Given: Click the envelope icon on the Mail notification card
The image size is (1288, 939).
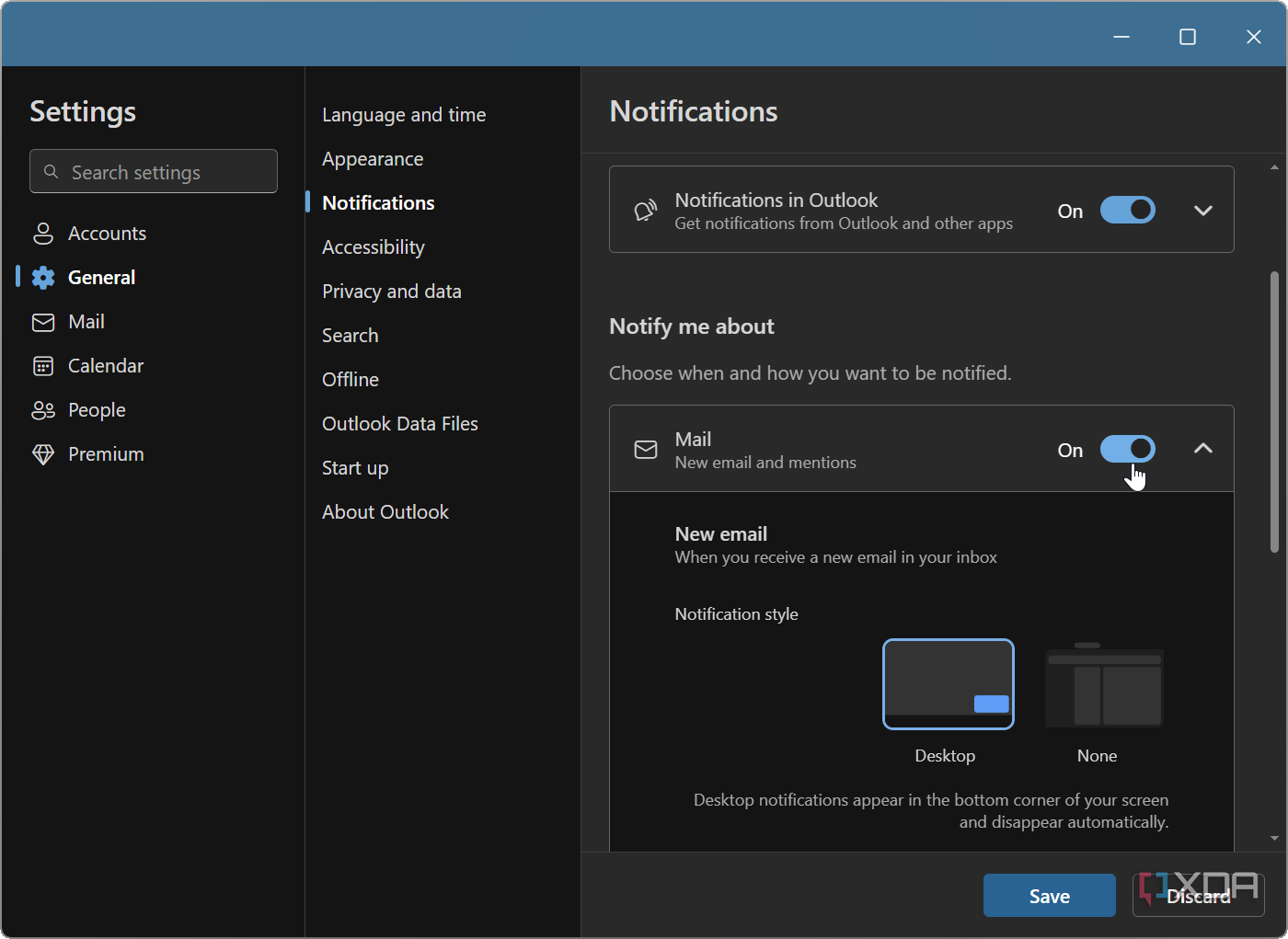Looking at the screenshot, I should [645, 449].
